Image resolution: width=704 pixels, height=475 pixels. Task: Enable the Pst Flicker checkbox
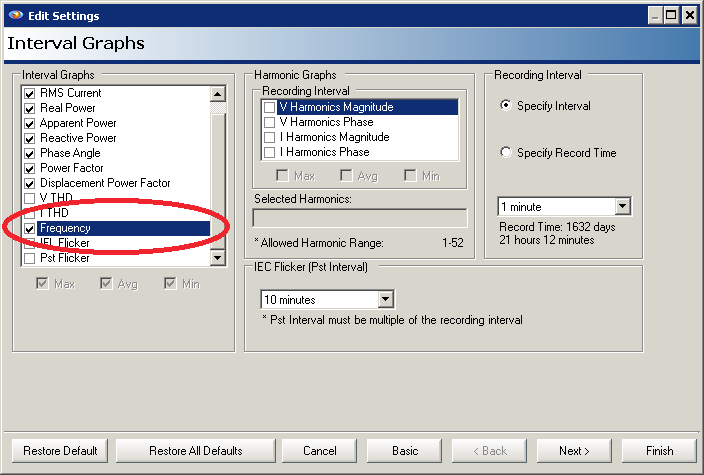coord(30,258)
